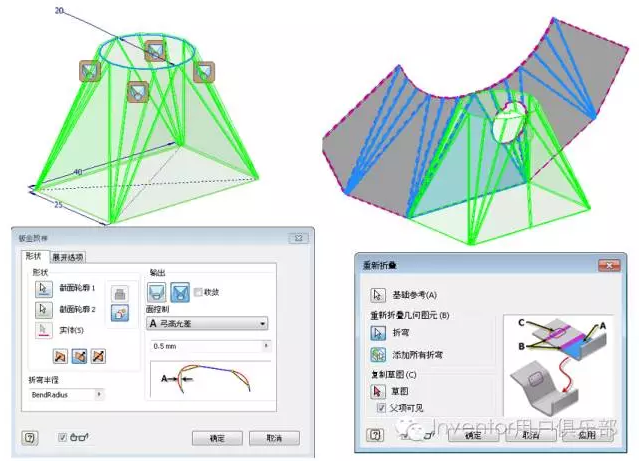The width and height of the screenshot is (639, 465).
Task: Expand the 0.5 mm value arrow
Action: [x=265, y=345]
